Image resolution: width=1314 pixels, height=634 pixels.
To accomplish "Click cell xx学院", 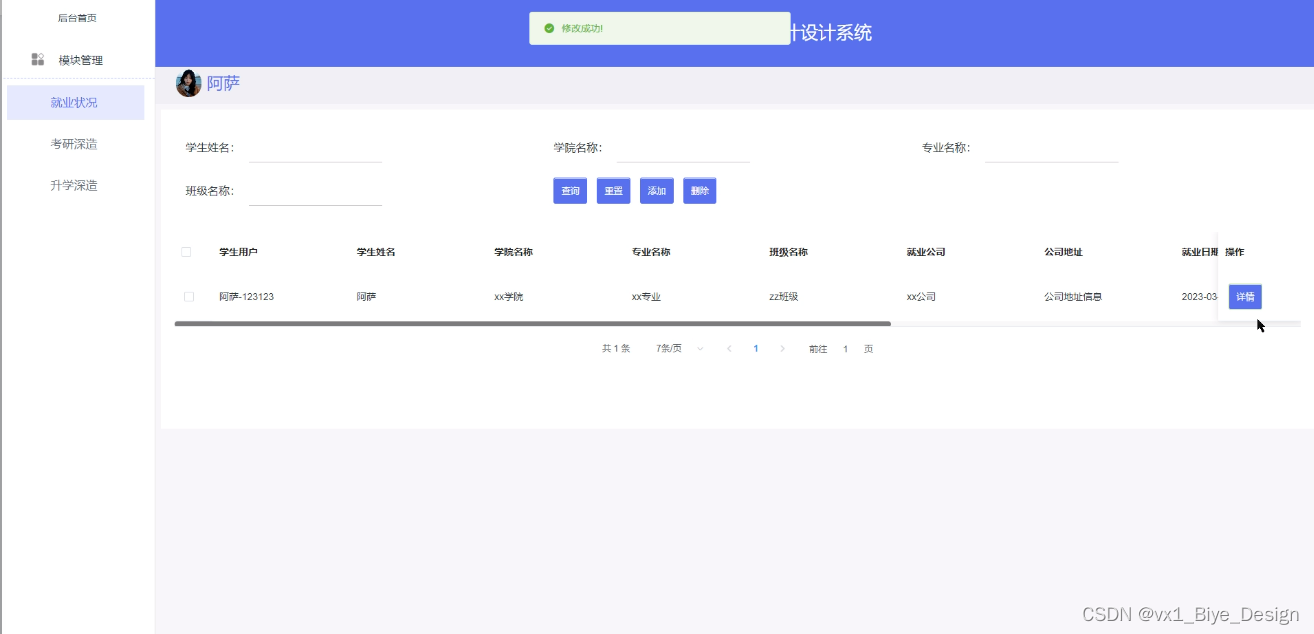I will click(509, 297).
